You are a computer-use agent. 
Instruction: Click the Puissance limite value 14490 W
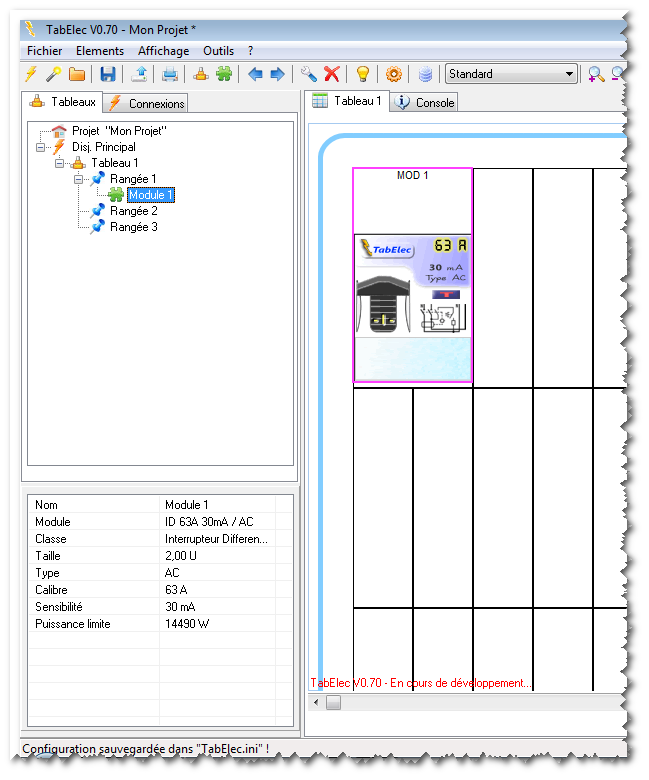[187, 624]
